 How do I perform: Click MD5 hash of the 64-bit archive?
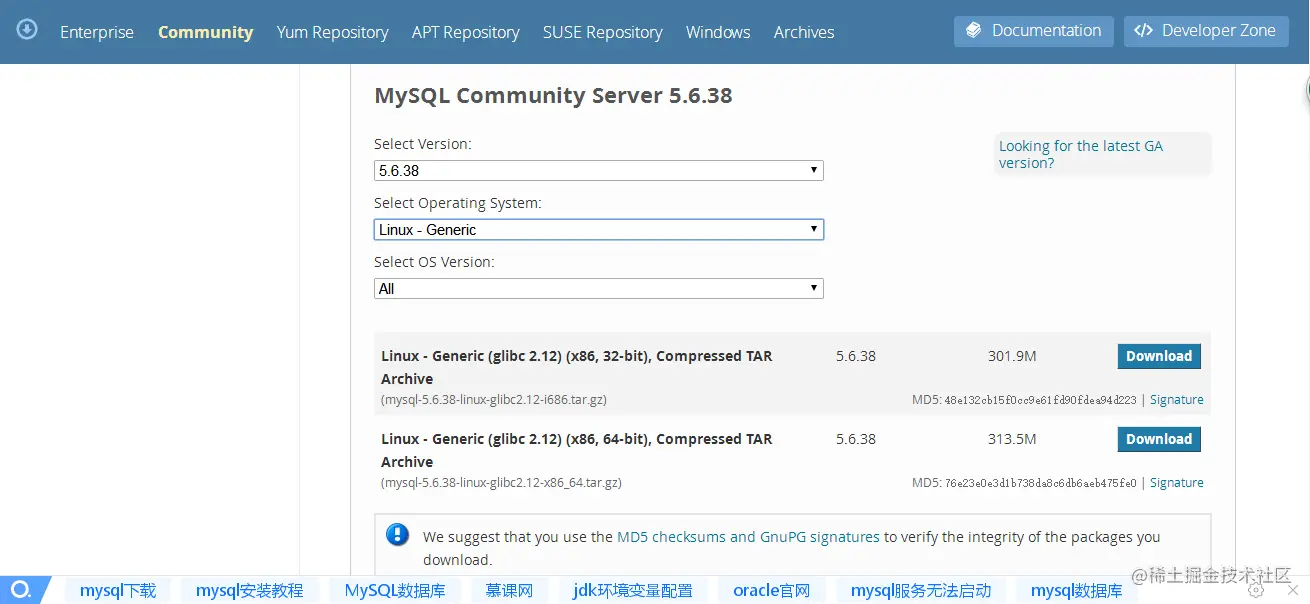[1040, 483]
